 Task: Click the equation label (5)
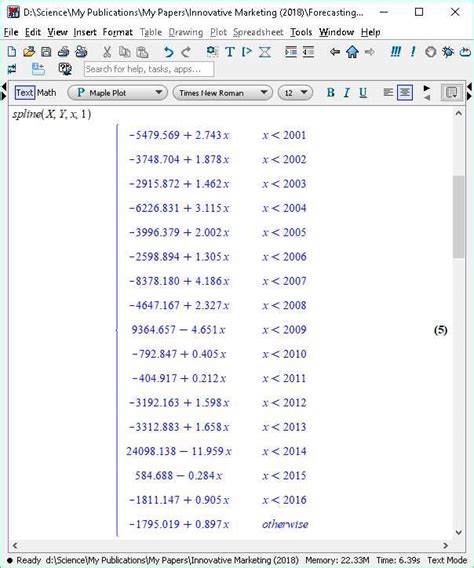coord(440,330)
